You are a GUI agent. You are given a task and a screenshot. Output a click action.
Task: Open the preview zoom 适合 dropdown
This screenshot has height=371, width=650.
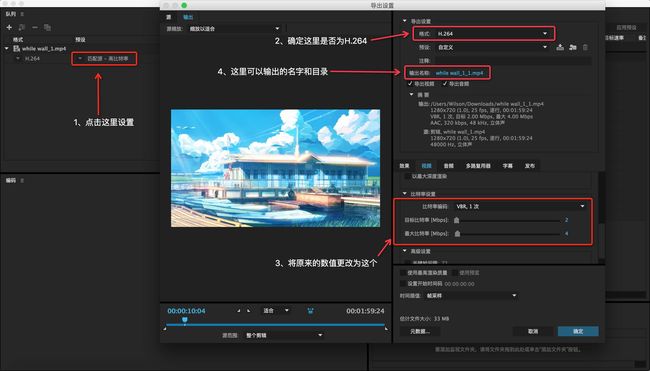click(x=276, y=310)
